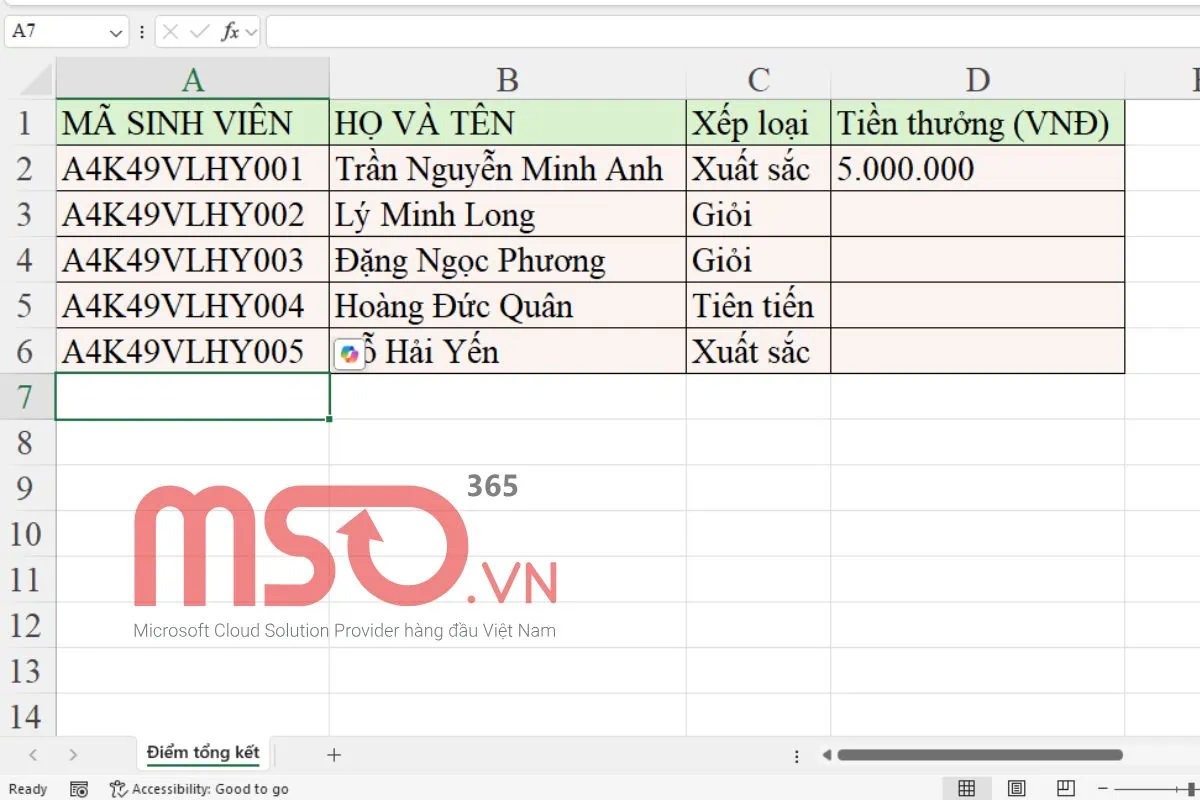Click the horizontal scrollbar at the bottom
Viewport: 1200px width, 800px height.
pos(980,755)
